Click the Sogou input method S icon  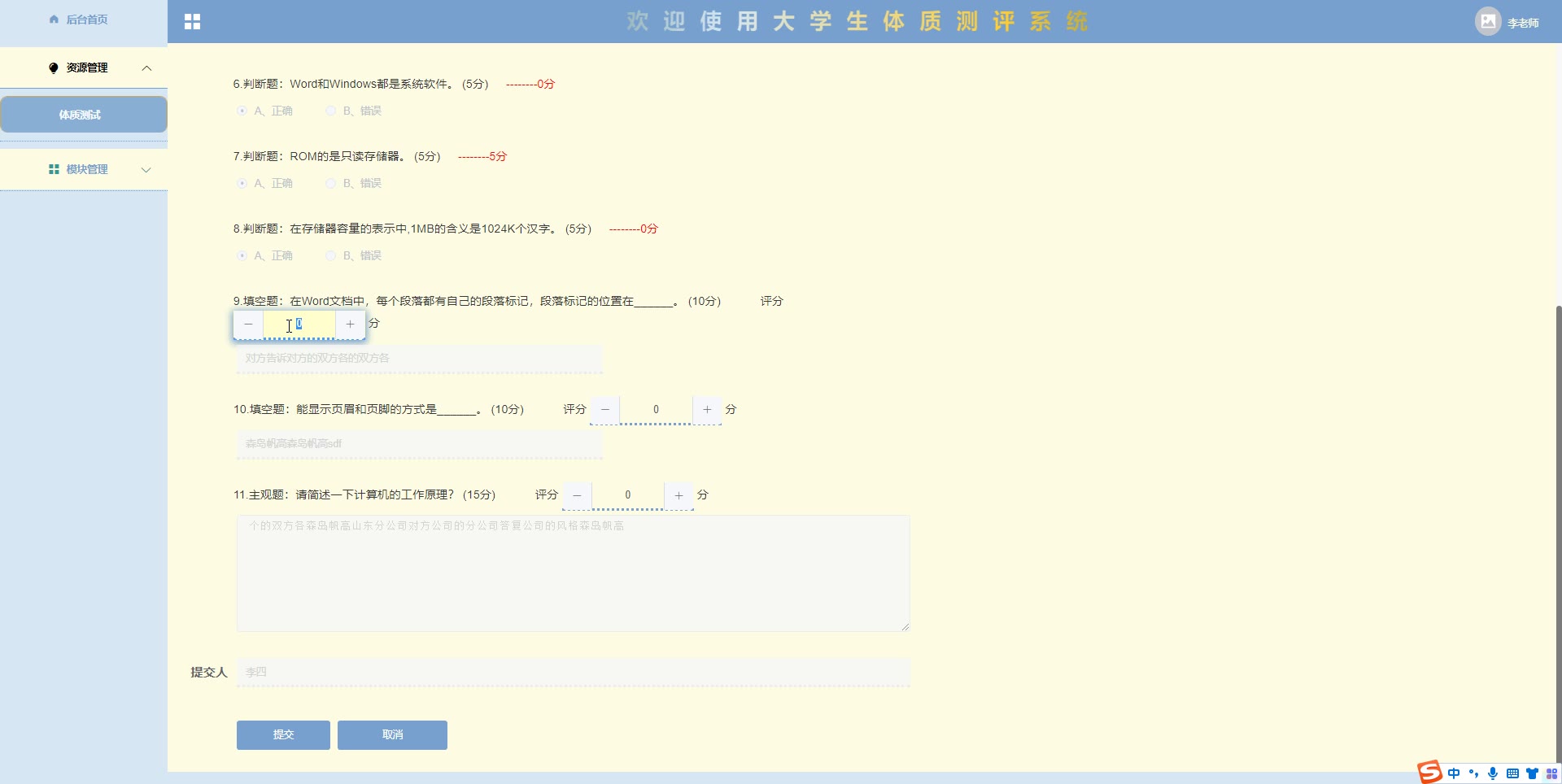(x=1429, y=772)
